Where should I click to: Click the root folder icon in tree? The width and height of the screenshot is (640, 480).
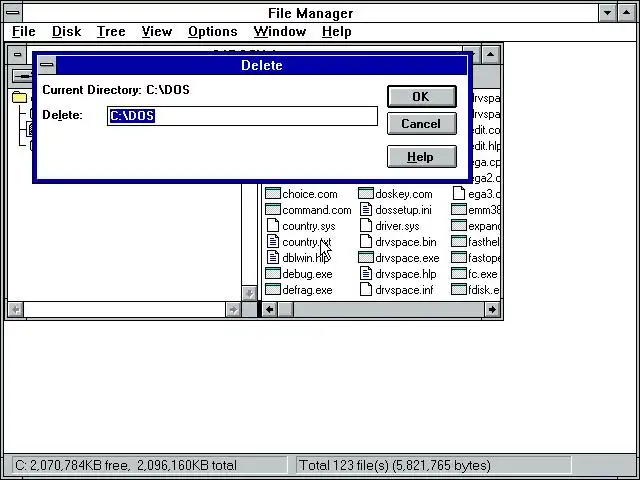tap(19, 97)
